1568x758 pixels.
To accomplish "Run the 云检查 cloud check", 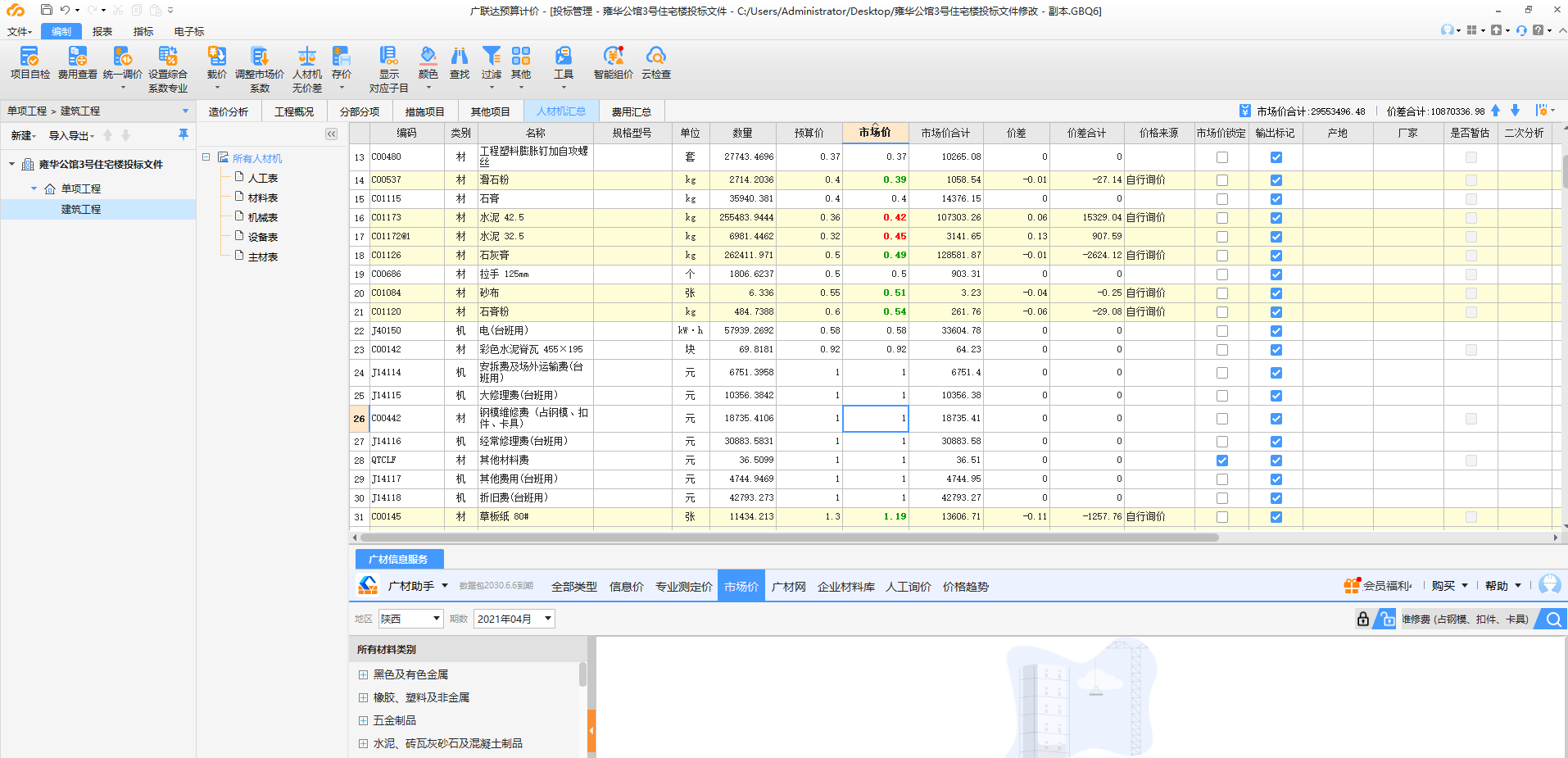I will click(x=656, y=63).
